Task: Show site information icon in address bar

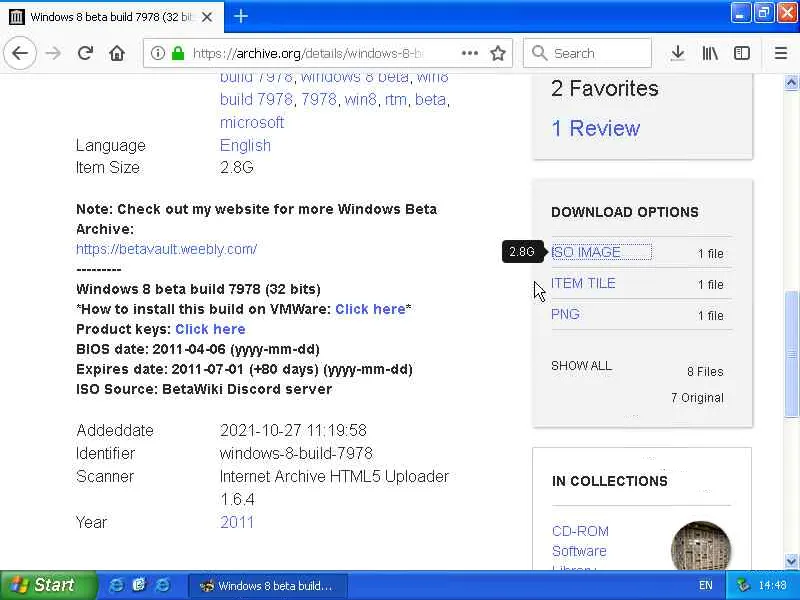Action: tap(158, 53)
